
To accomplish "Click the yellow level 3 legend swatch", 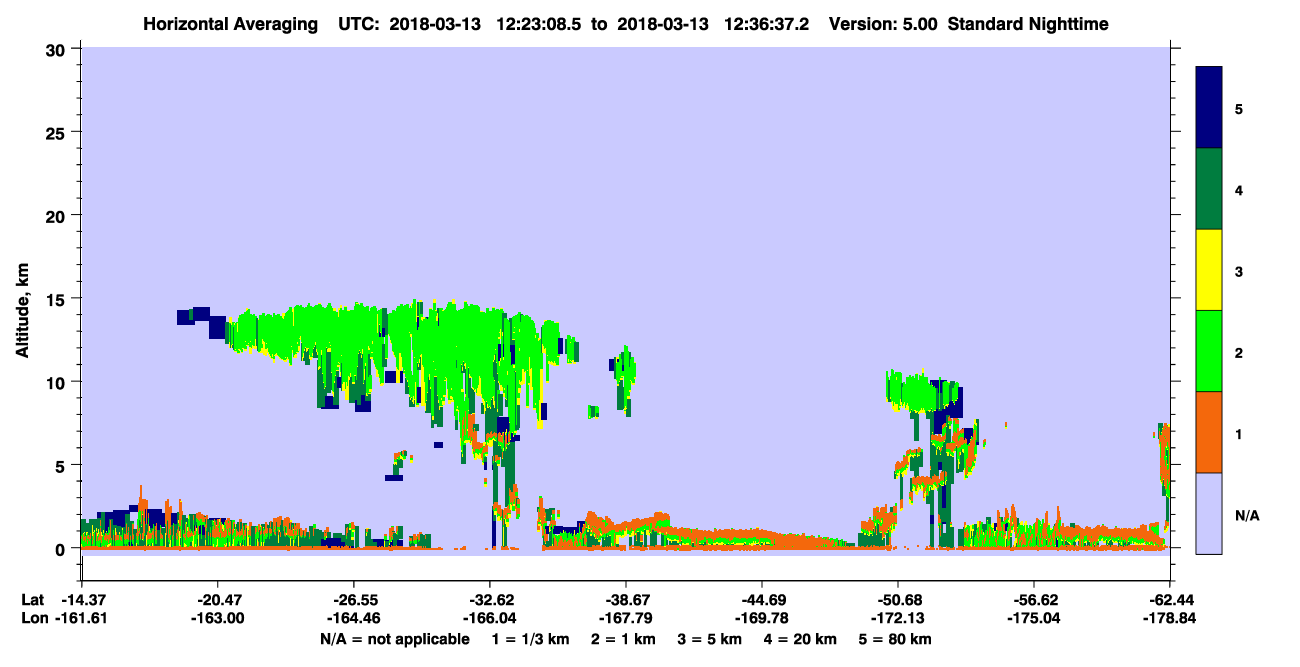I will 1209,270.
